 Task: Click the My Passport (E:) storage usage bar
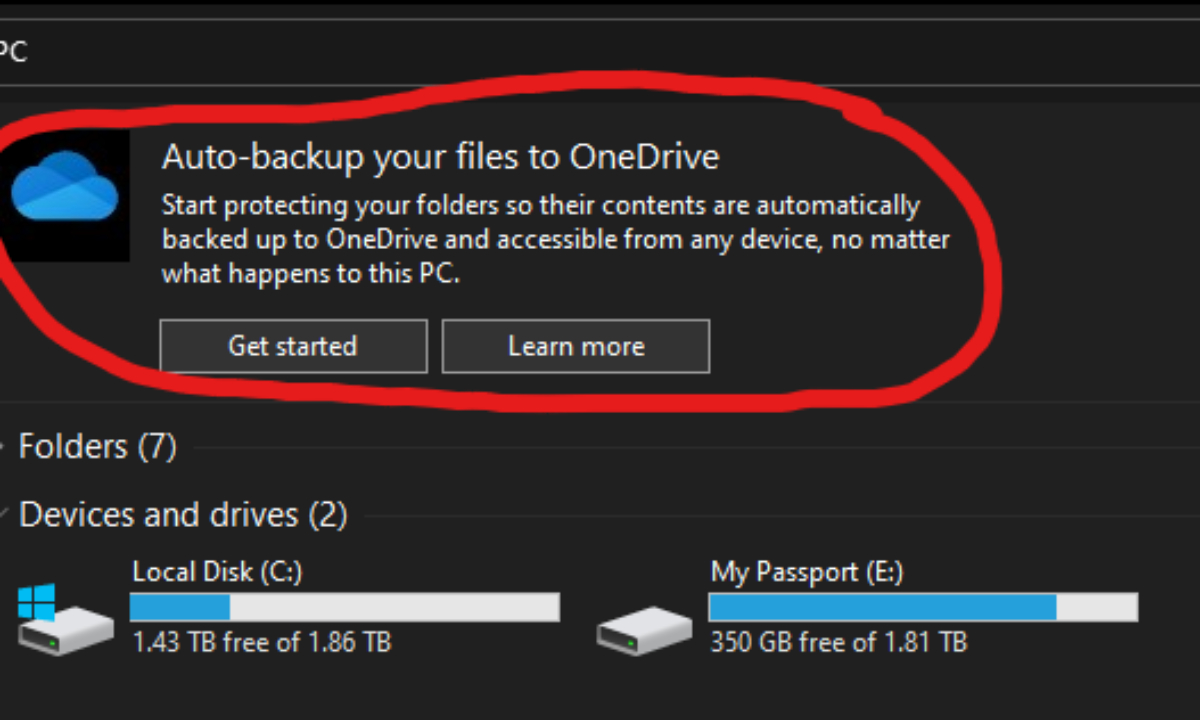[x=923, y=607]
